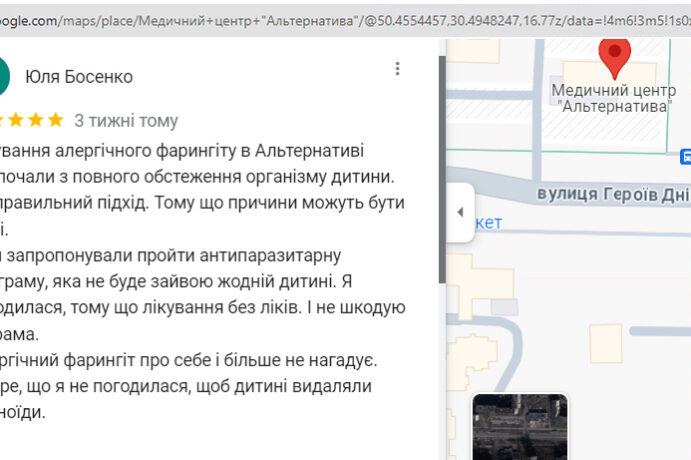Click Медичний центр "Альтернатива" map label

click(x=612, y=98)
